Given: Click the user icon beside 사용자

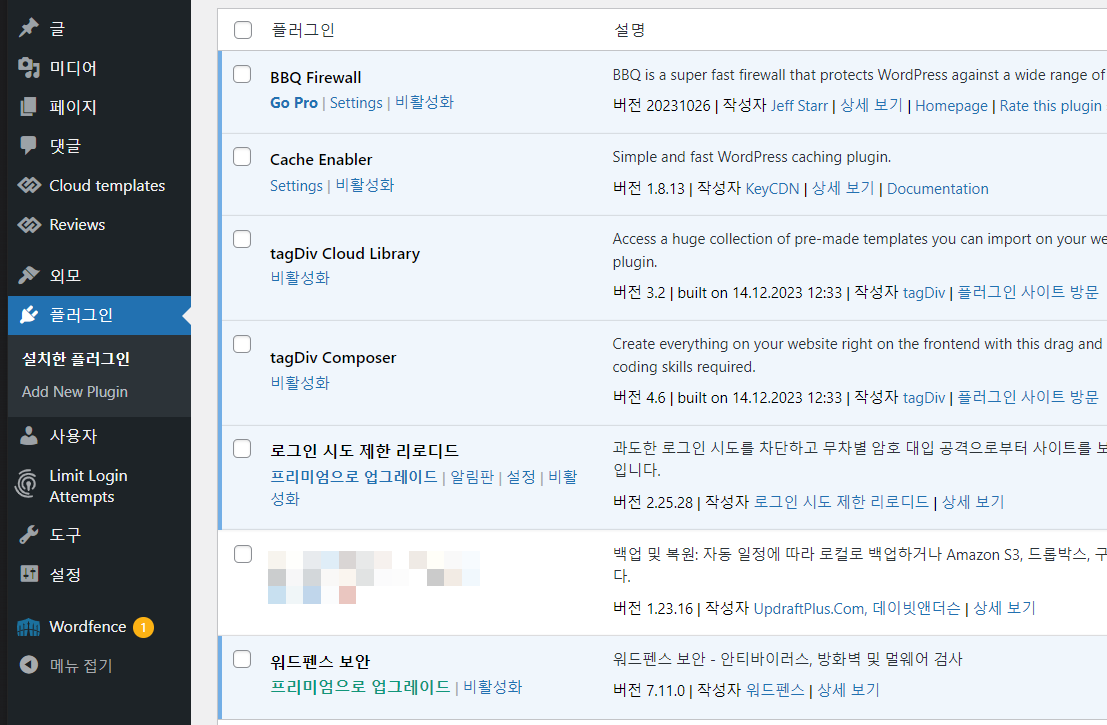Looking at the screenshot, I should (x=28, y=436).
